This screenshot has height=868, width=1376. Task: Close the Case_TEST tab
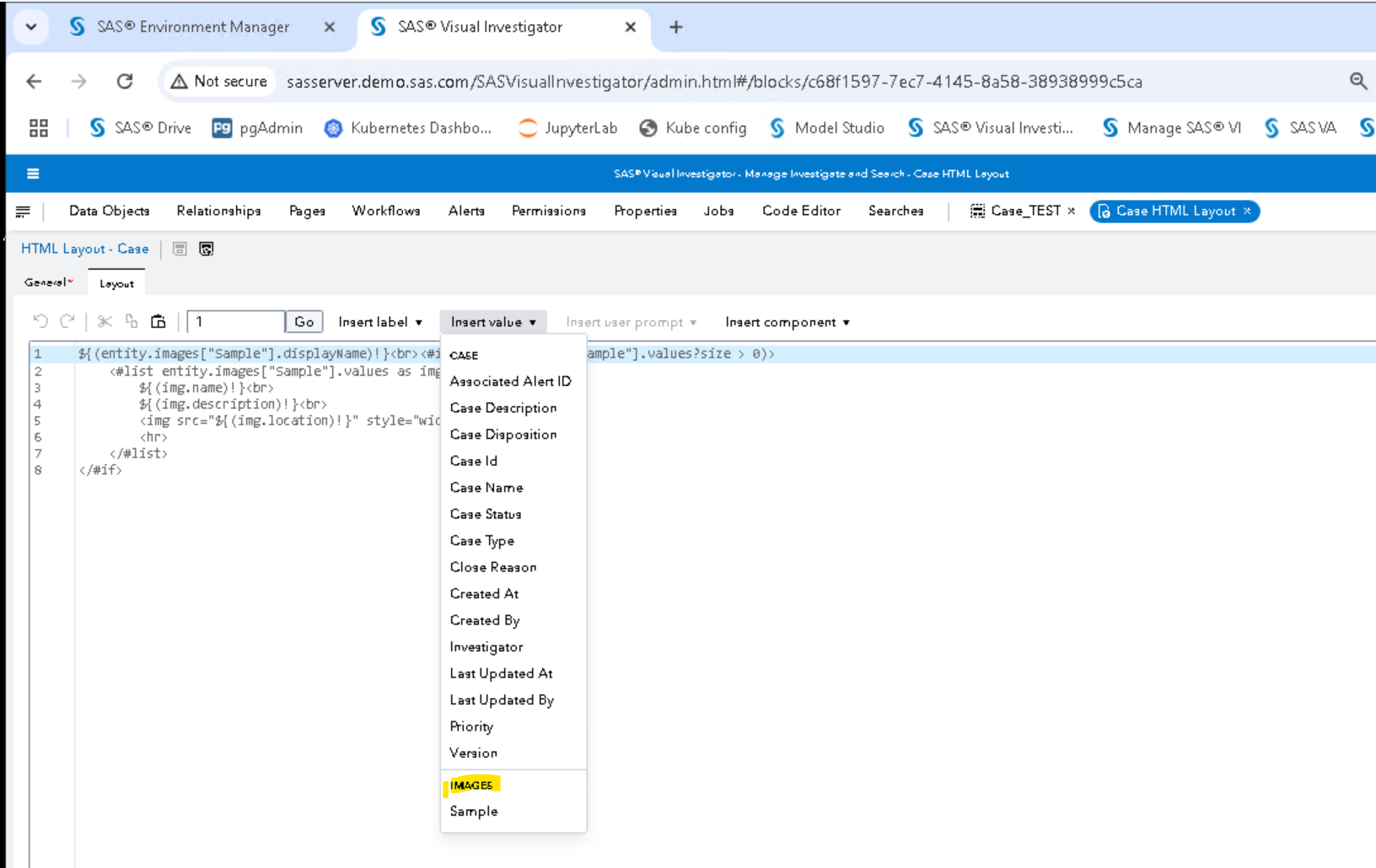click(x=1072, y=211)
